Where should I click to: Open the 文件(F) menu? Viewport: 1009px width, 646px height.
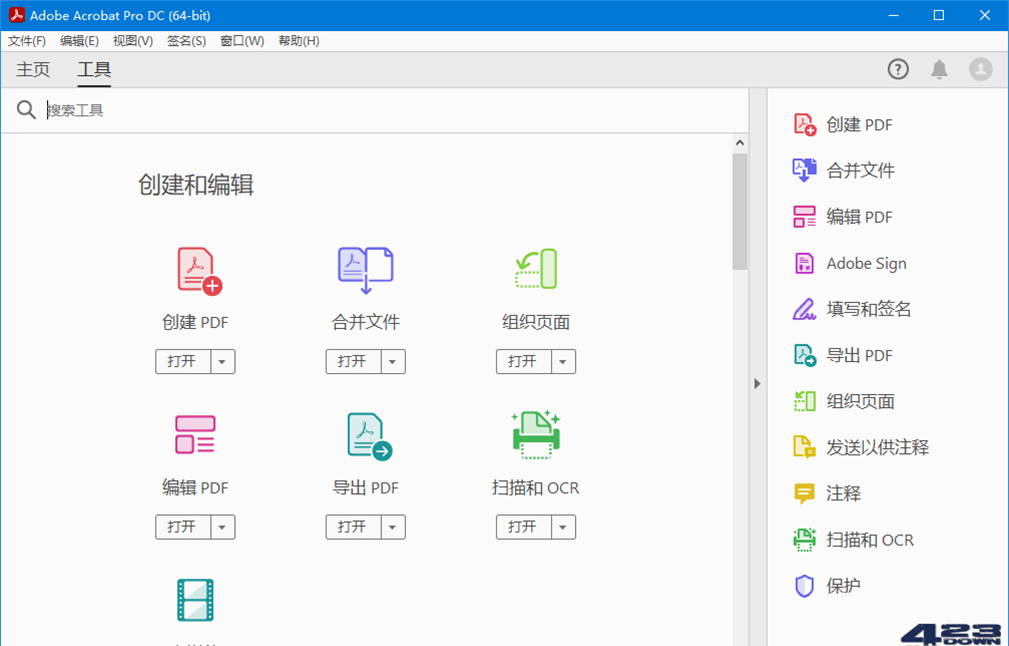(26, 41)
